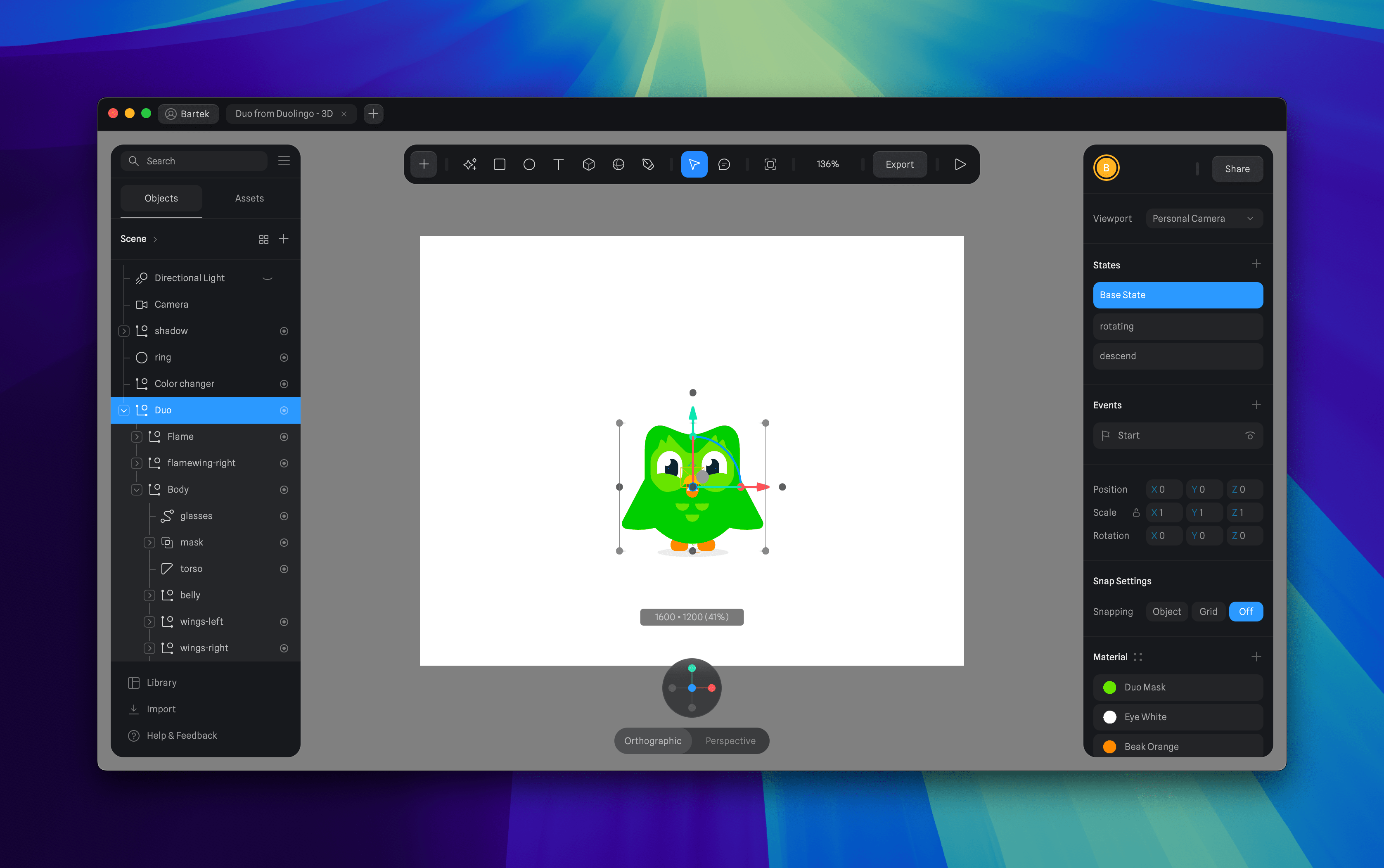1384x868 pixels.
Task: Toggle visibility of Color changer layer
Action: tap(284, 384)
